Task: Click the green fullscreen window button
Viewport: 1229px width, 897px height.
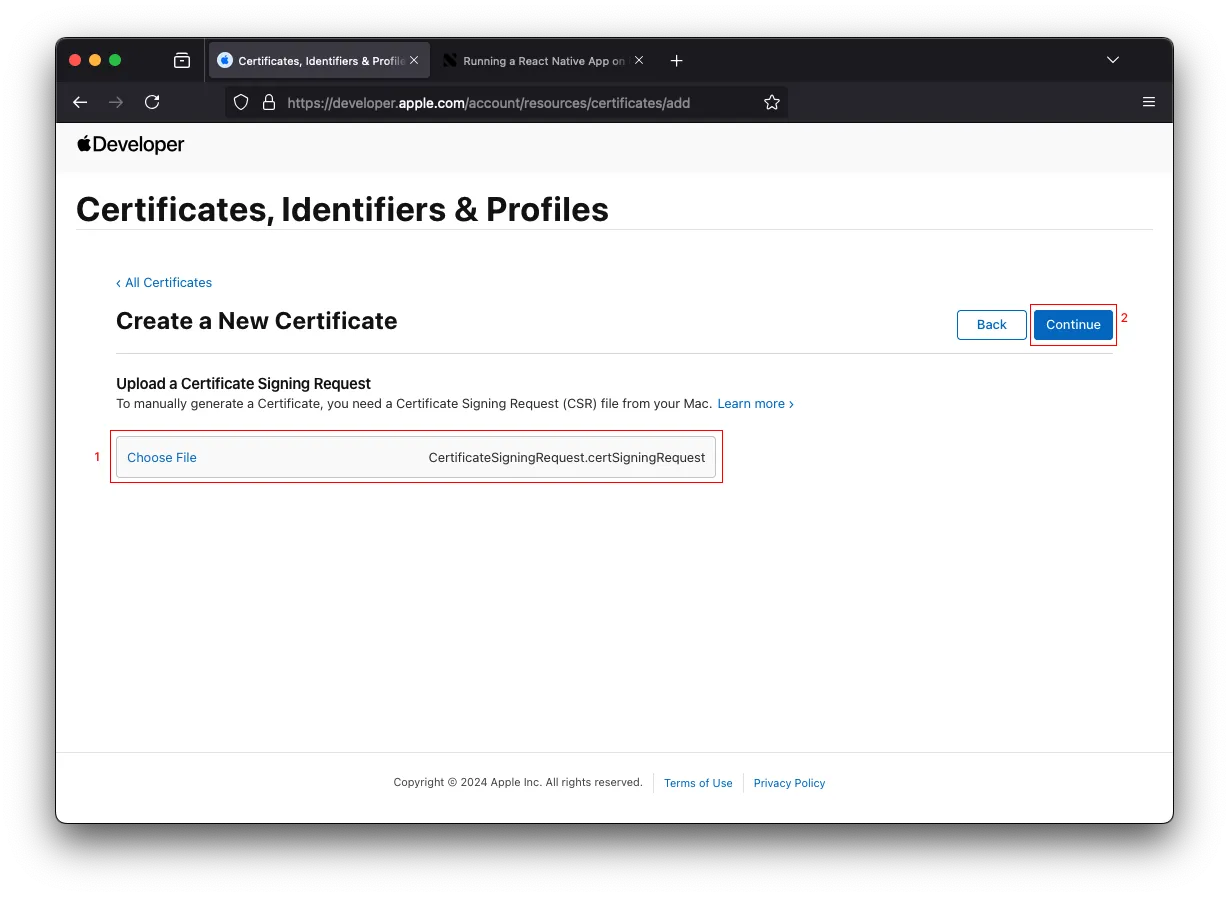Action: [115, 60]
